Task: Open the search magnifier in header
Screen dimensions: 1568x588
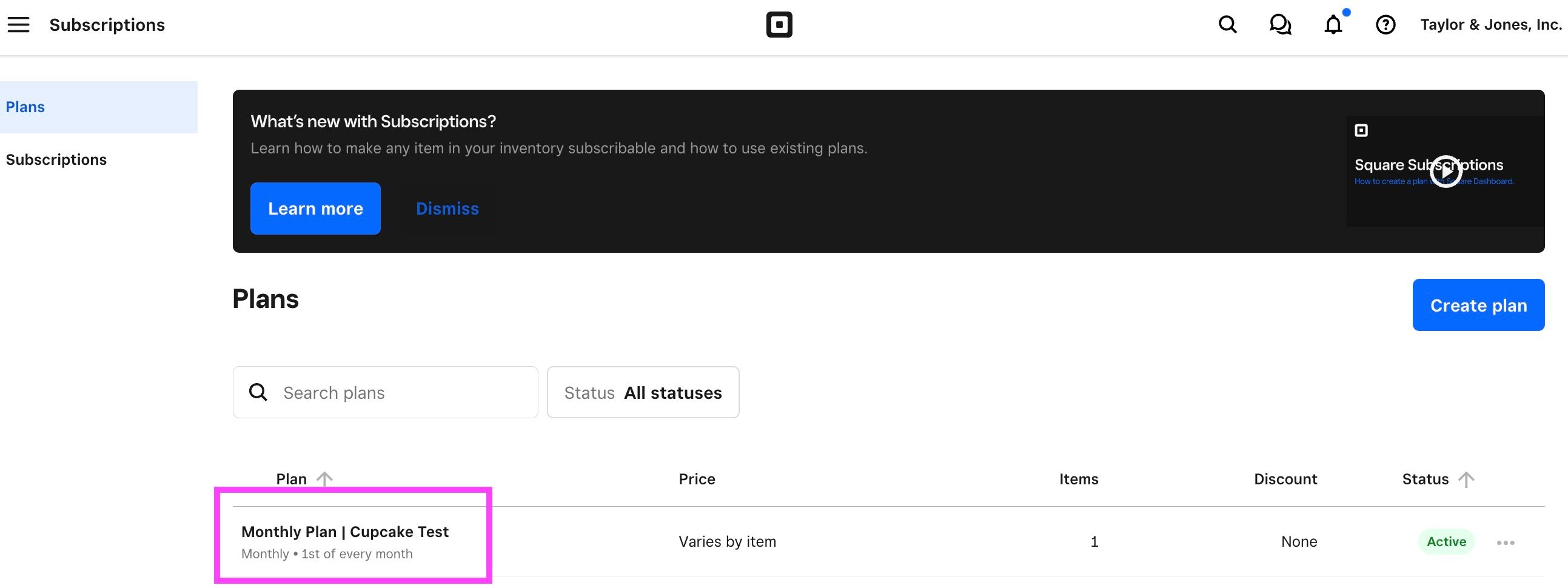Action: [x=1227, y=25]
